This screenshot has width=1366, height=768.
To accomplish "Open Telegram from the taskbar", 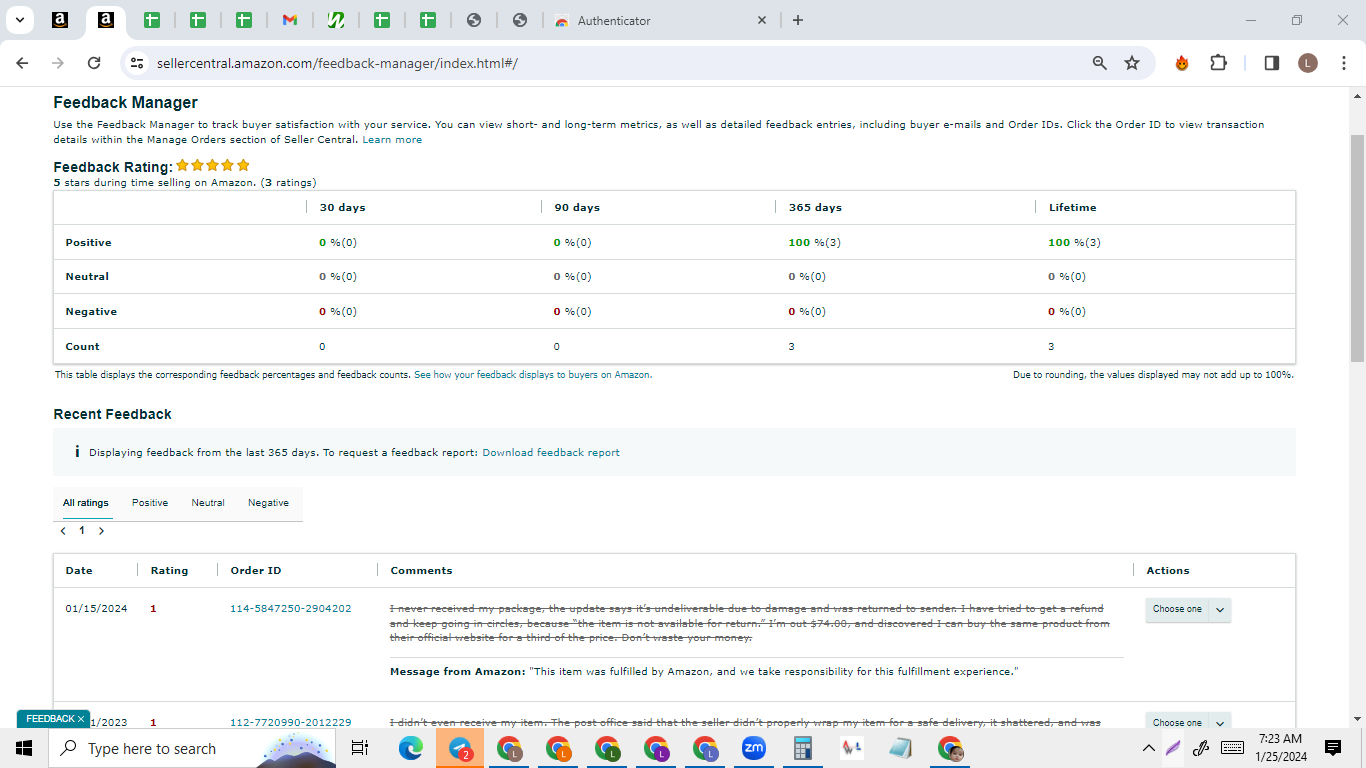I will pyautogui.click(x=460, y=748).
